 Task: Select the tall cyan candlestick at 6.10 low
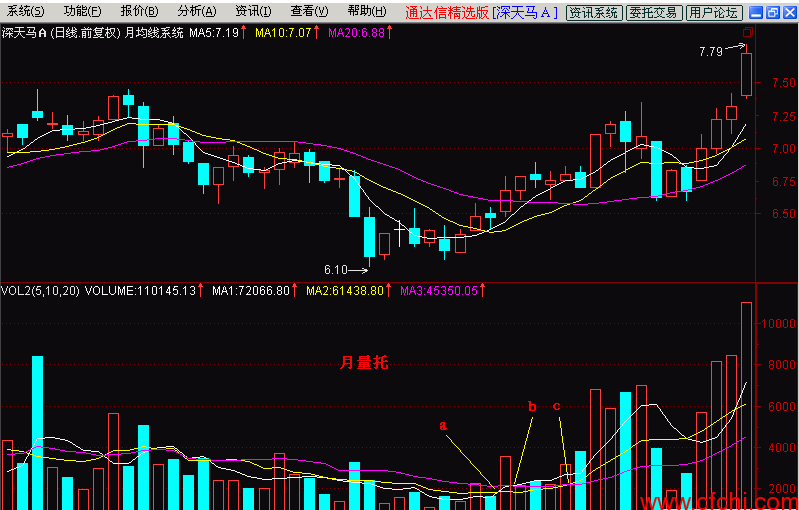click(369, 237)
